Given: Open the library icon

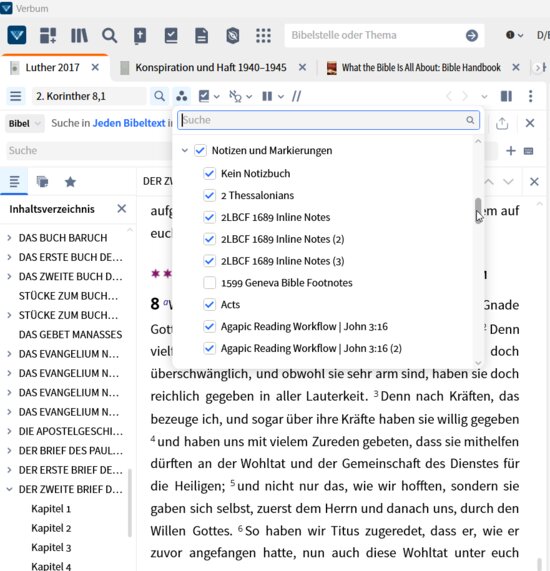Looking at the screenshot, I should [x=79, y=35].
